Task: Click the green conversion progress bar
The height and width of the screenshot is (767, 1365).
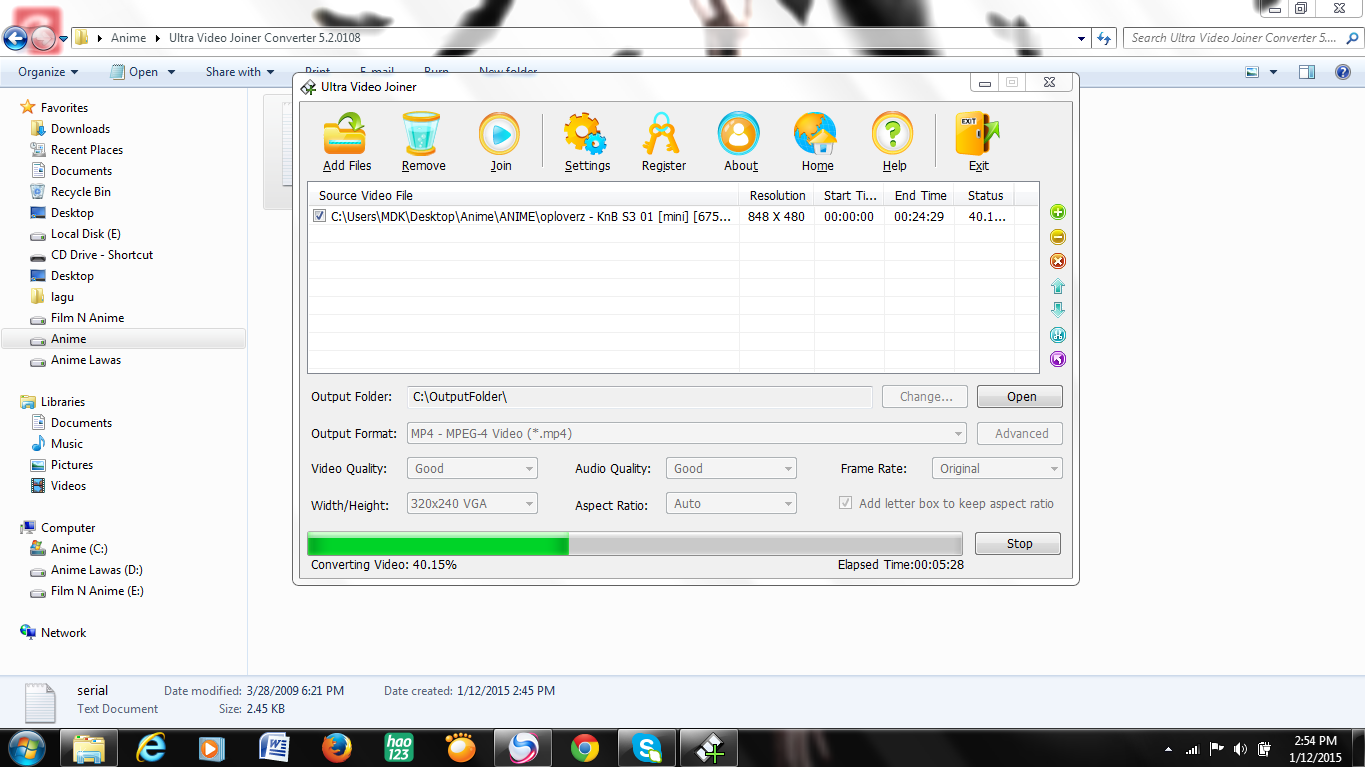Action: (x=634, y=544)
